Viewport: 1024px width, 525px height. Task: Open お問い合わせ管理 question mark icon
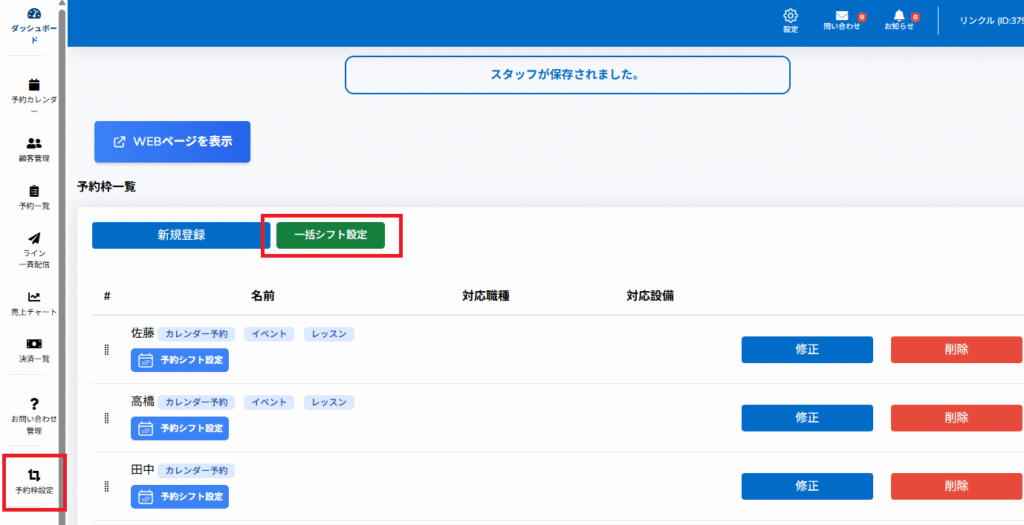pyautogui.click(x=34, y=403)
